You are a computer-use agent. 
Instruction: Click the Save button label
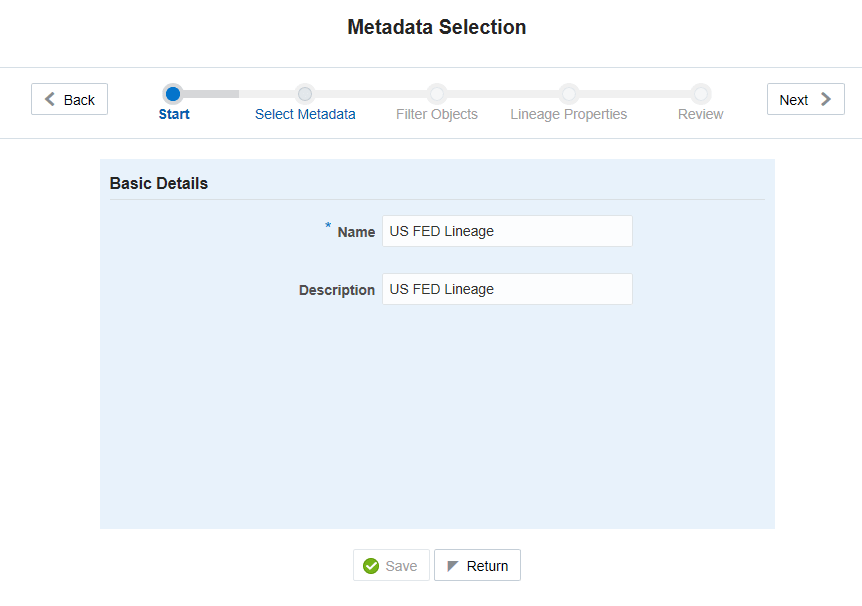tap(401, 566)
